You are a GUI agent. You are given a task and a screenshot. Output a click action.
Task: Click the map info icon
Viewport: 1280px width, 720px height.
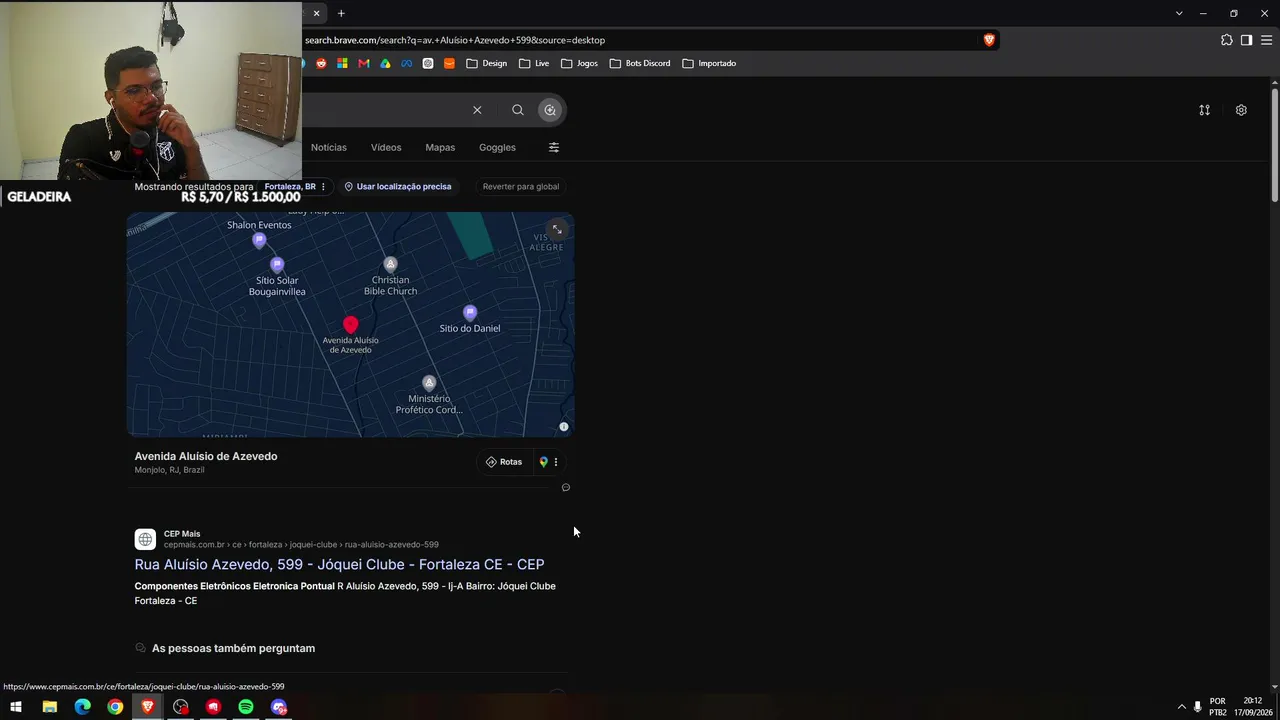tap(564, 427)
